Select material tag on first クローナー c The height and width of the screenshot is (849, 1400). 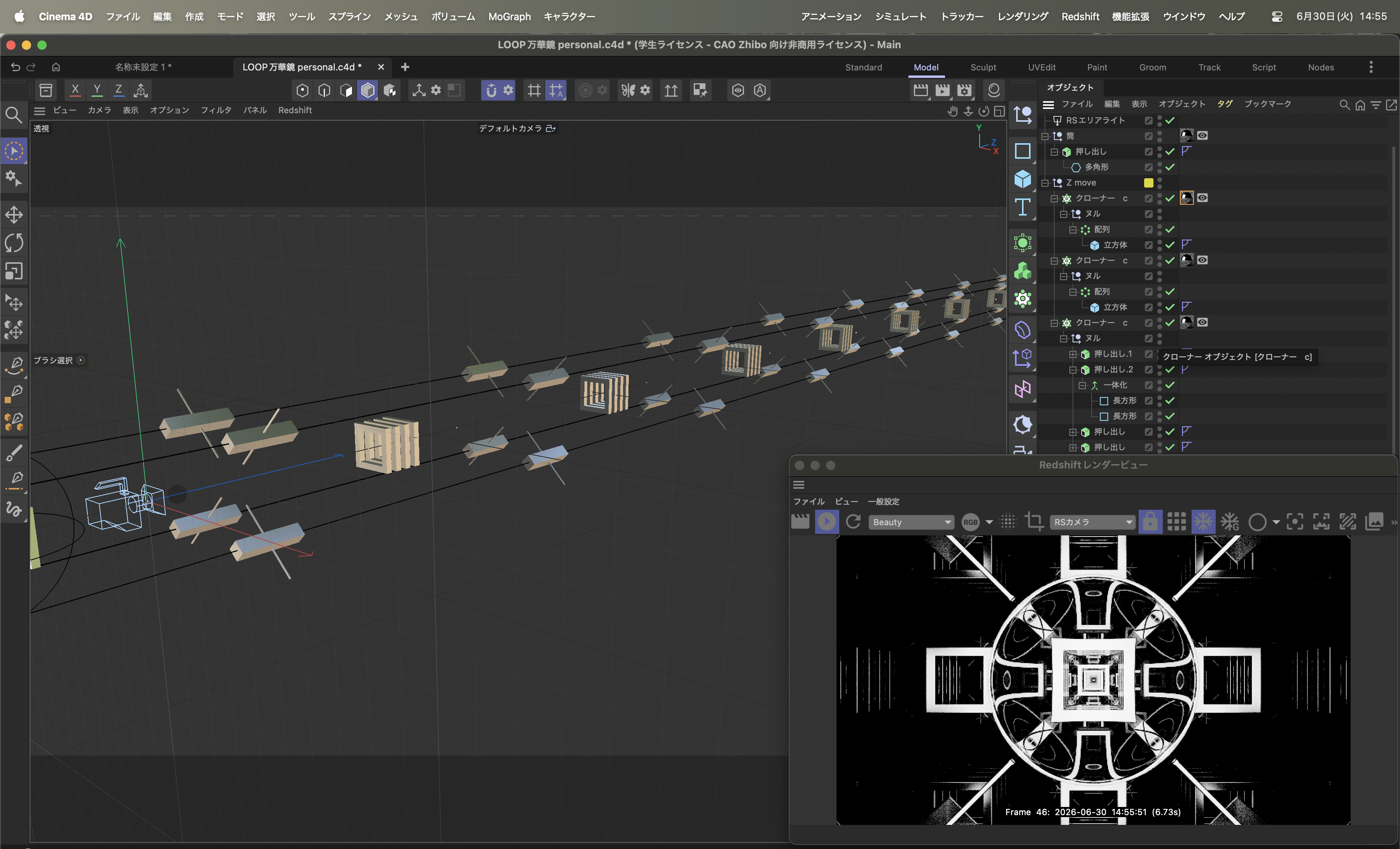1186,198
